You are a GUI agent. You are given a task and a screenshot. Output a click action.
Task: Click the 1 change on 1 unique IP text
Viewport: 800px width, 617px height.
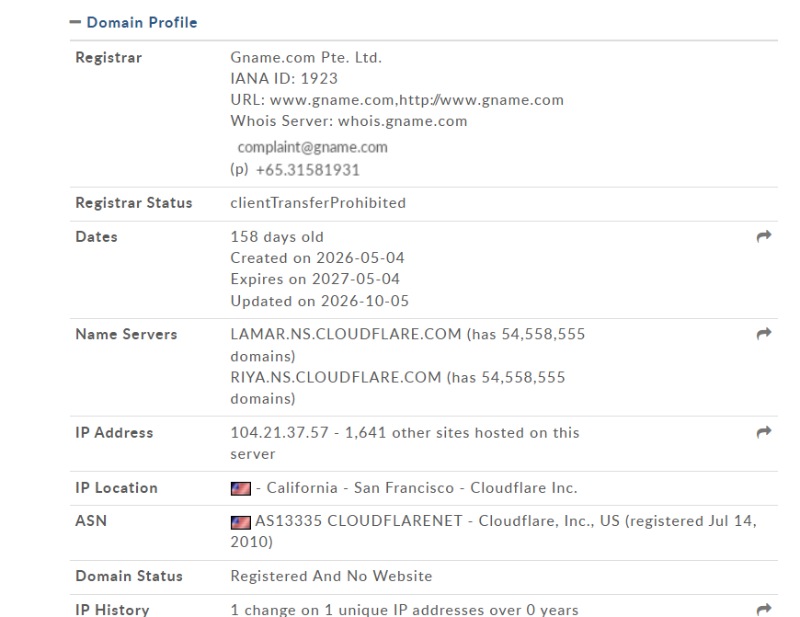(x=405, y=610)
